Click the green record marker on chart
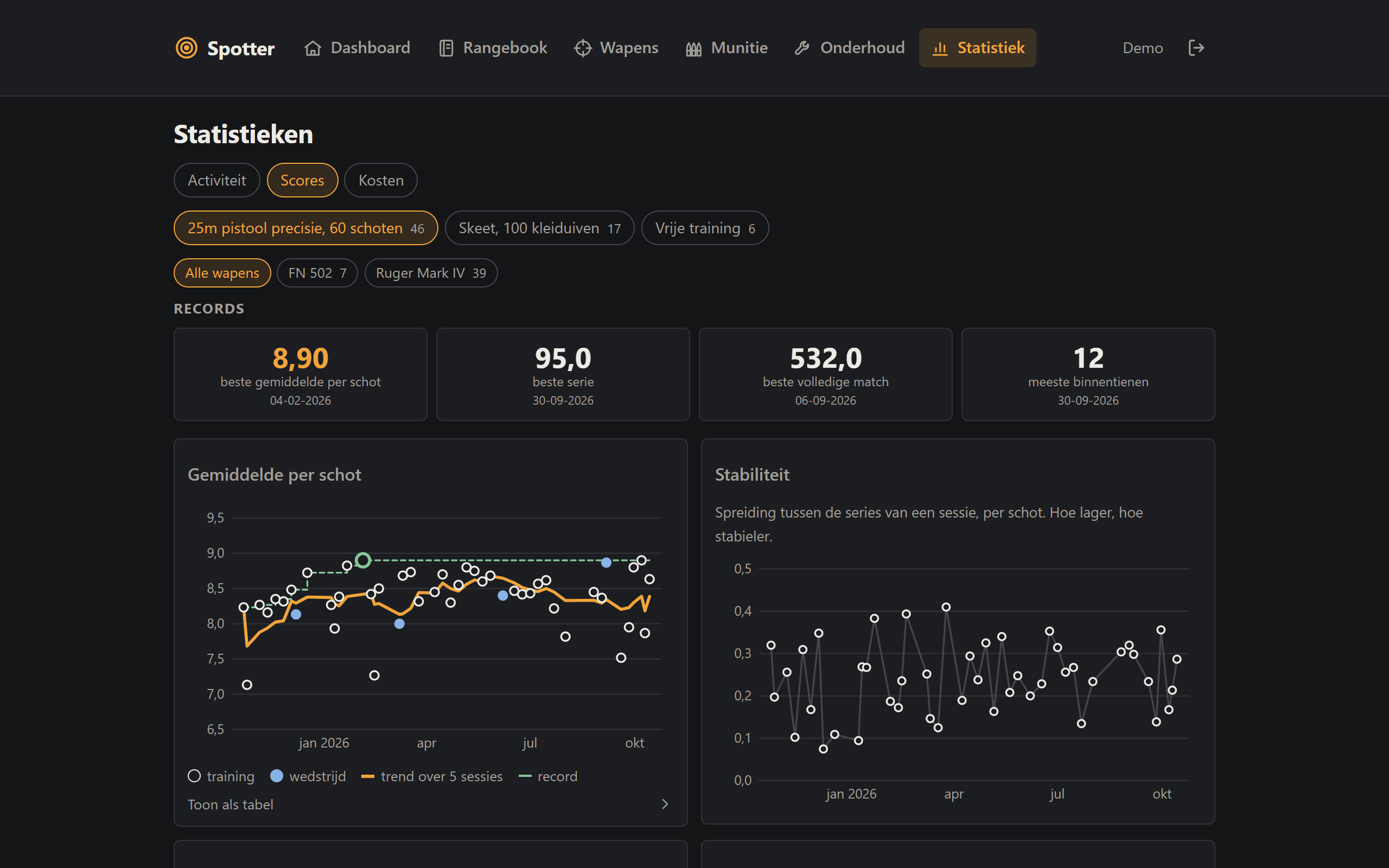 pyautogui.click(x=363, y=560)
